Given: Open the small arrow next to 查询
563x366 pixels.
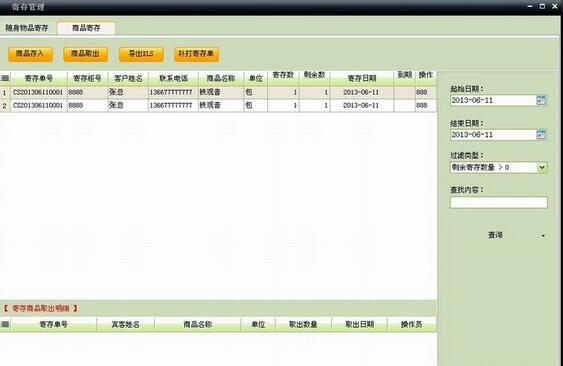Looking at the screenshot, I should (543, 236).
